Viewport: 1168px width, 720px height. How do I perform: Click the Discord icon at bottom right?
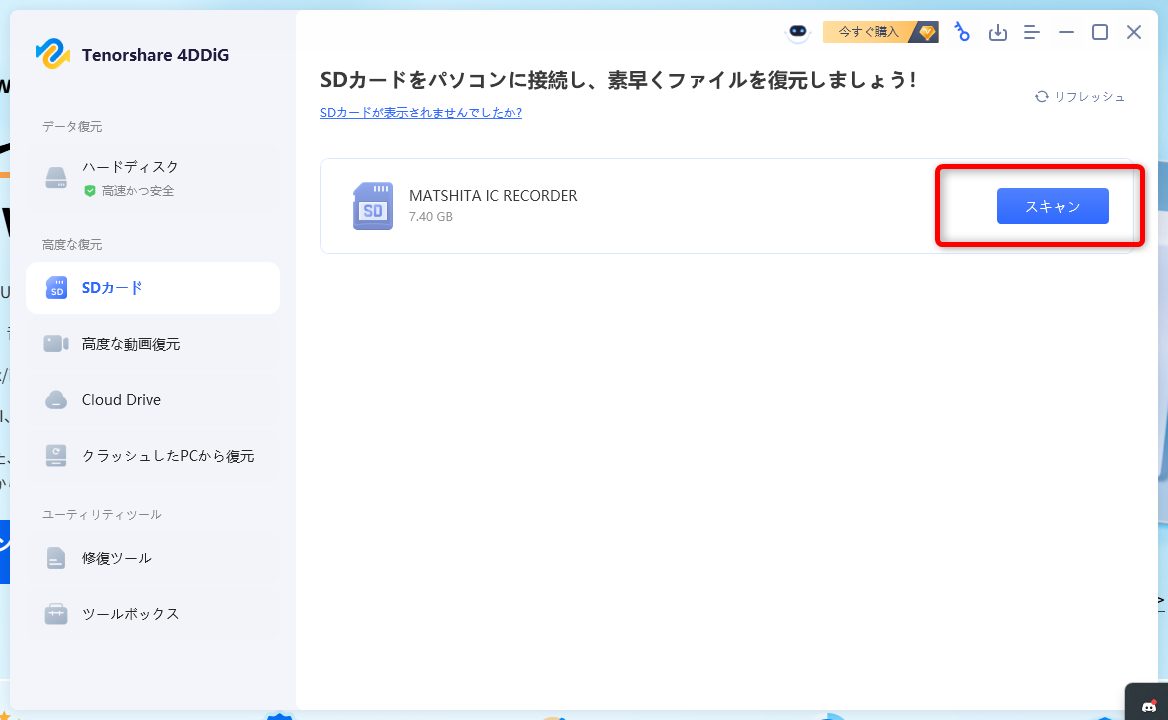coord(1146,706)
